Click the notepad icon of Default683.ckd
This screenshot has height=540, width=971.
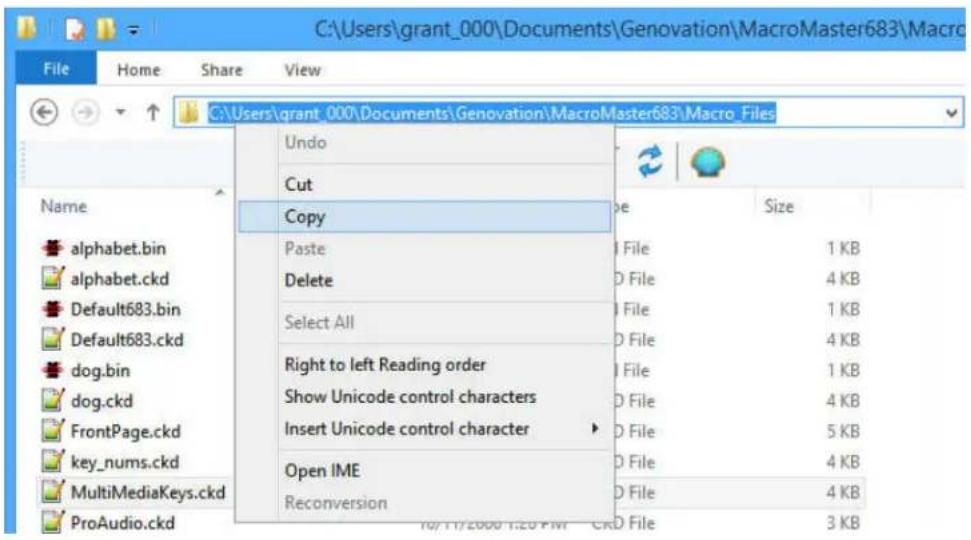click(x=53, y=339)
